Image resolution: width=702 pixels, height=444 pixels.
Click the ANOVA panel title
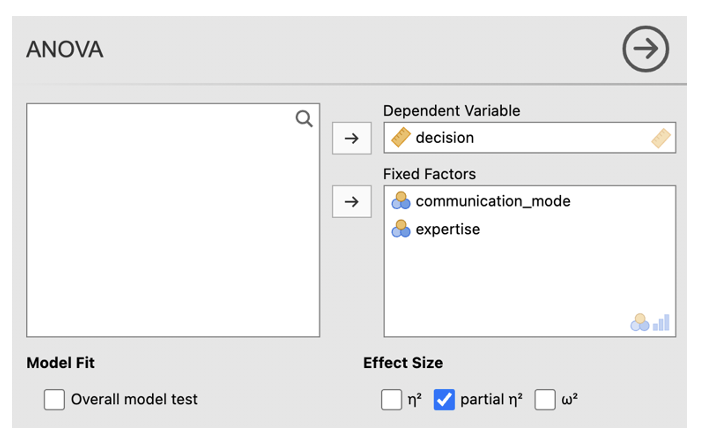click(65, 49)
